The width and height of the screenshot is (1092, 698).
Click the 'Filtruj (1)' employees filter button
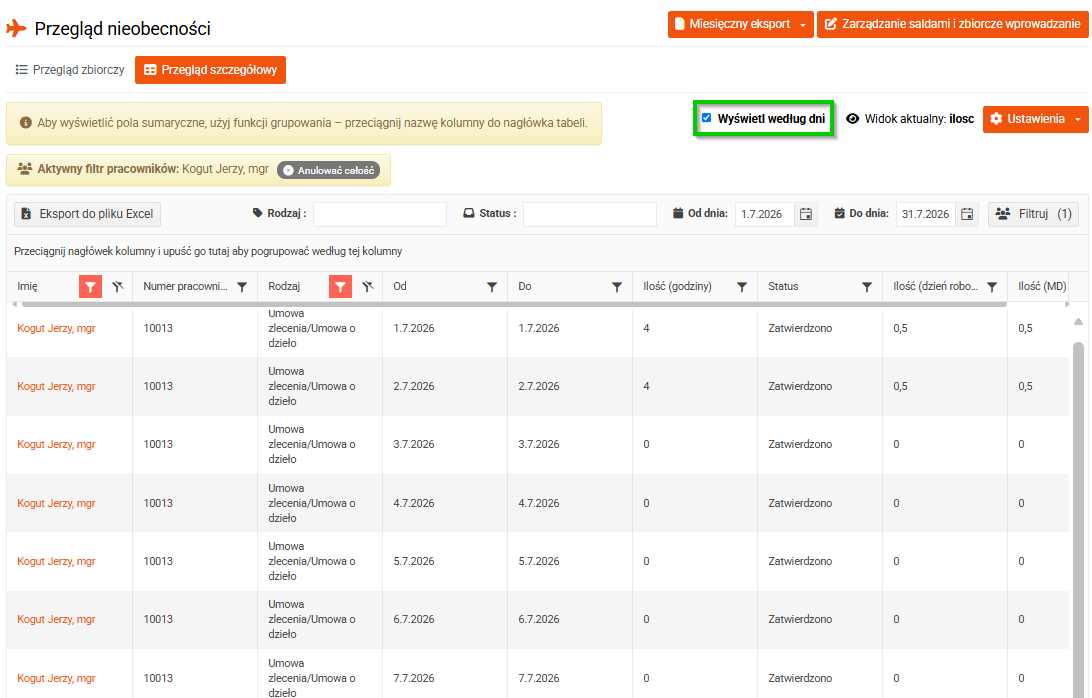1034,214
